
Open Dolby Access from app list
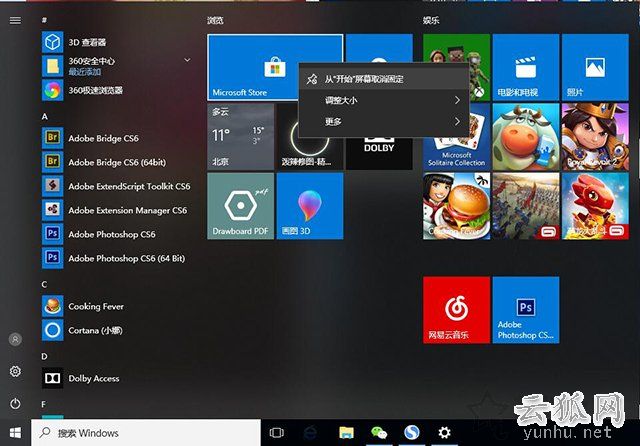(81, 378)
